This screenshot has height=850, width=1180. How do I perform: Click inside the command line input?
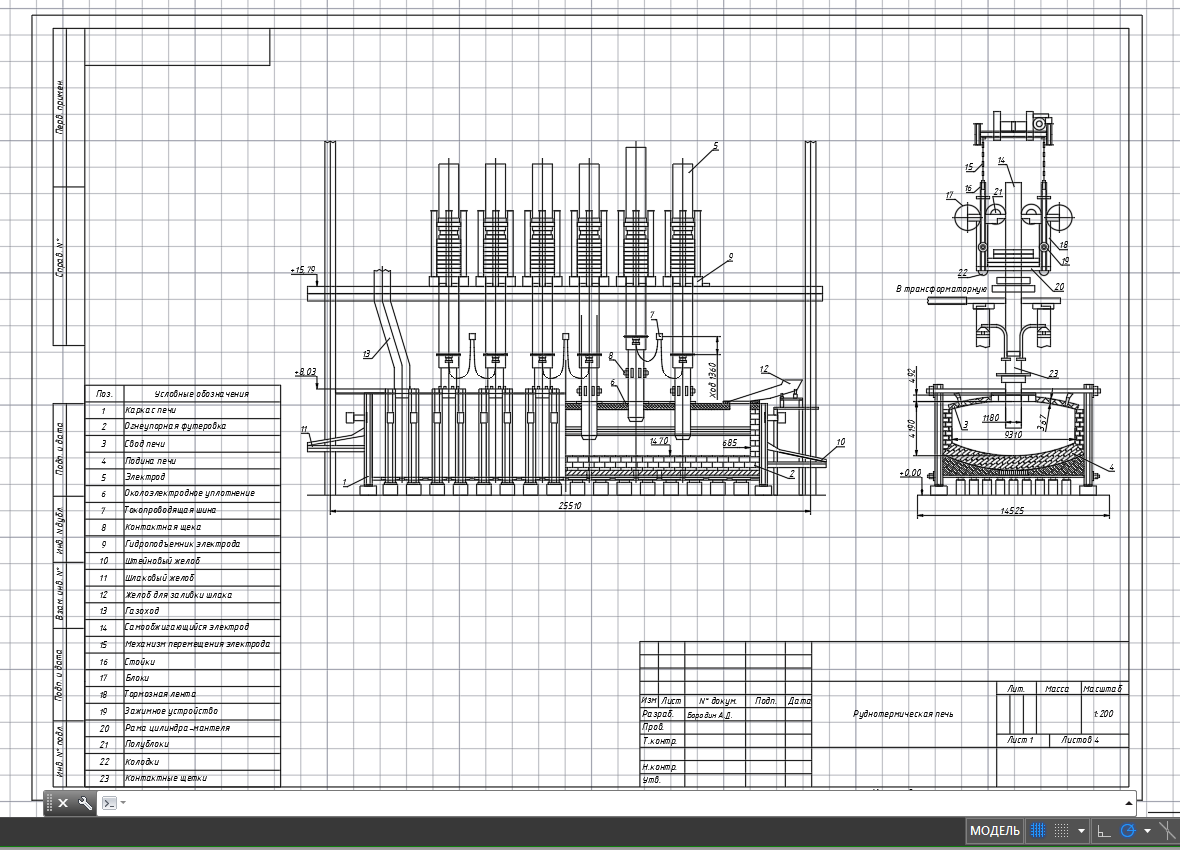click(x=600, y=803)
